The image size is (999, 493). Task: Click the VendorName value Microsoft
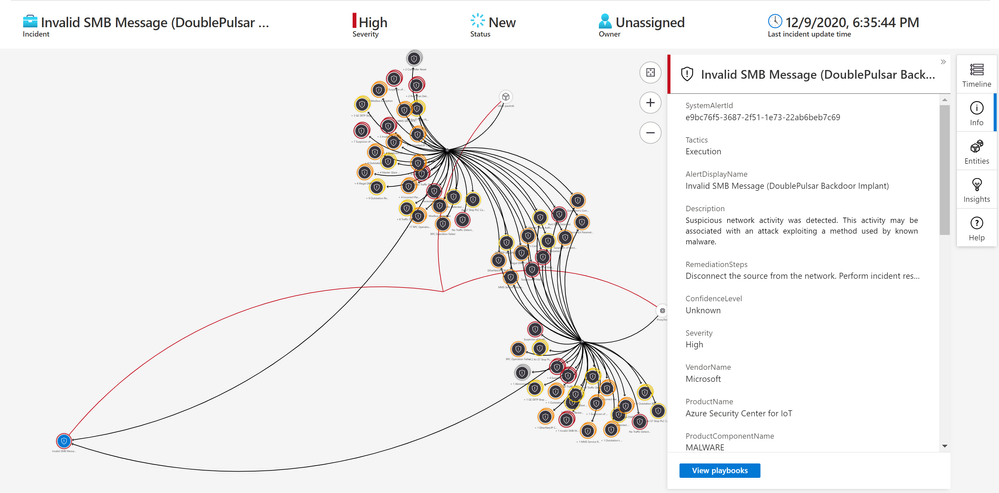point(703,379)
